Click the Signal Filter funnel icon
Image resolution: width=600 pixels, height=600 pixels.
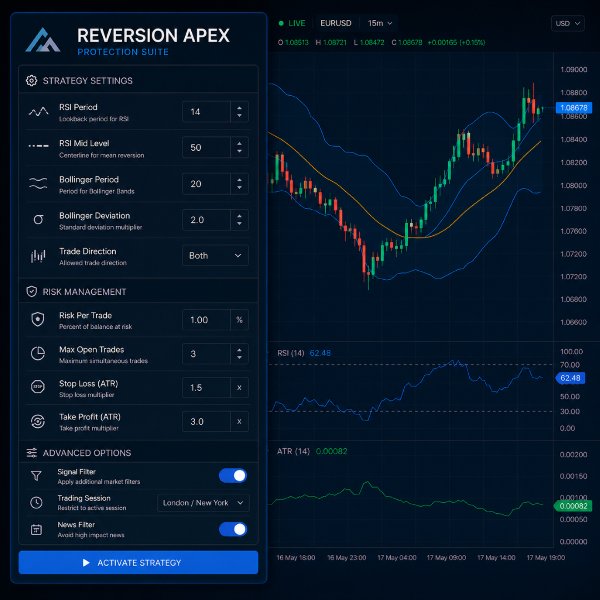[36, 476]
